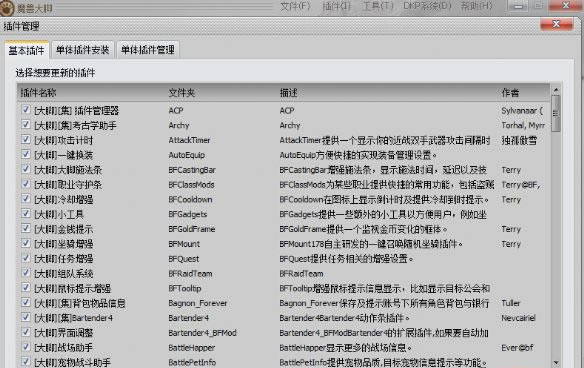
Task: Click the BattlePetInfo folder cell
Action: tap(192, 362)
